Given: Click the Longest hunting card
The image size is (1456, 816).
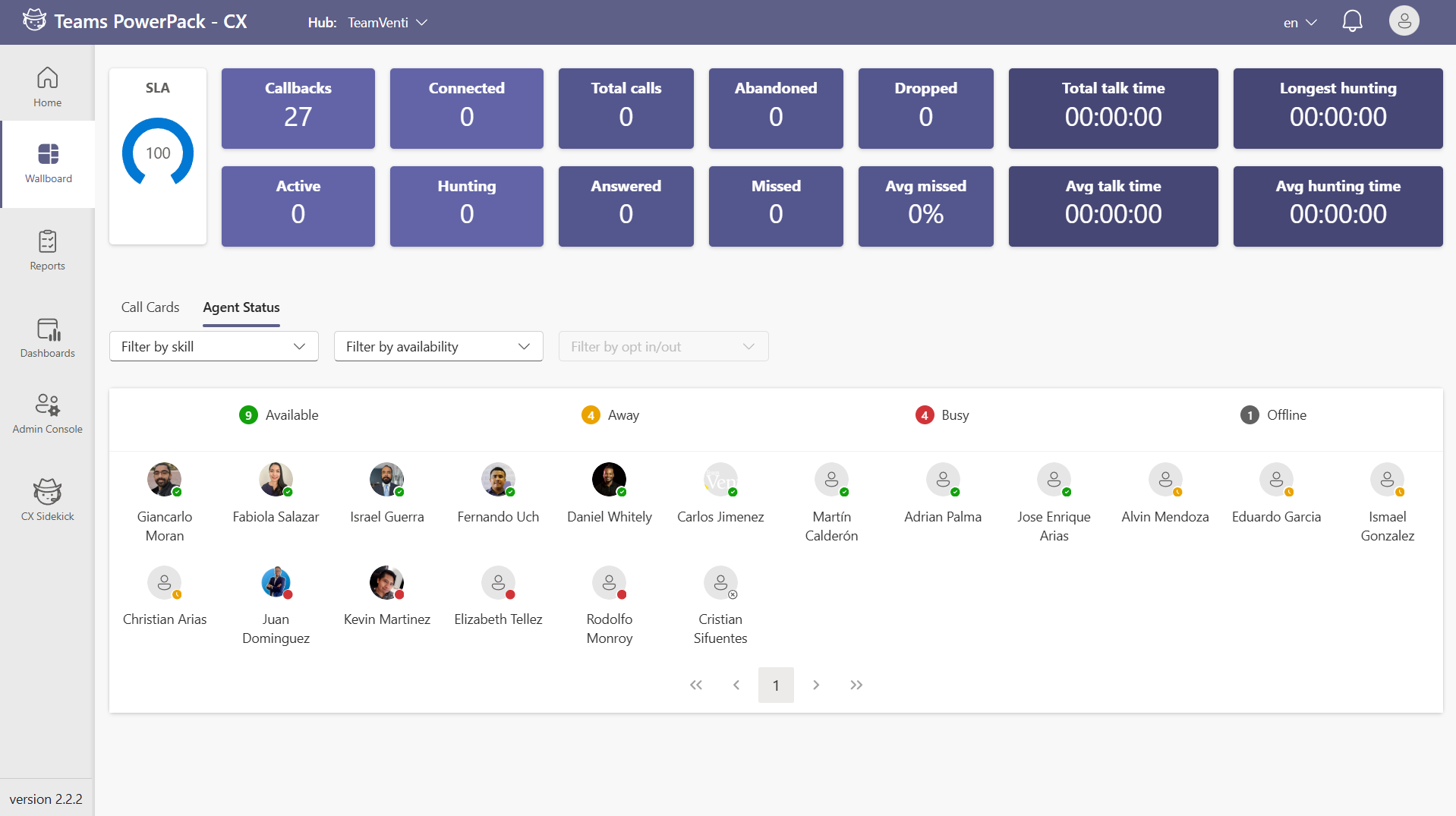Looking at the screenshot, I should point(1338,109).
